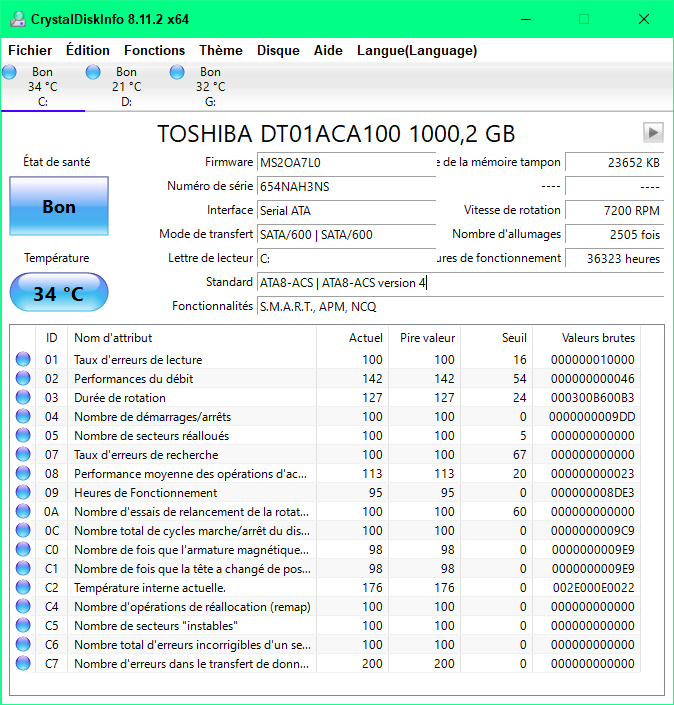Click status orb of attribute C2 row

23,587
